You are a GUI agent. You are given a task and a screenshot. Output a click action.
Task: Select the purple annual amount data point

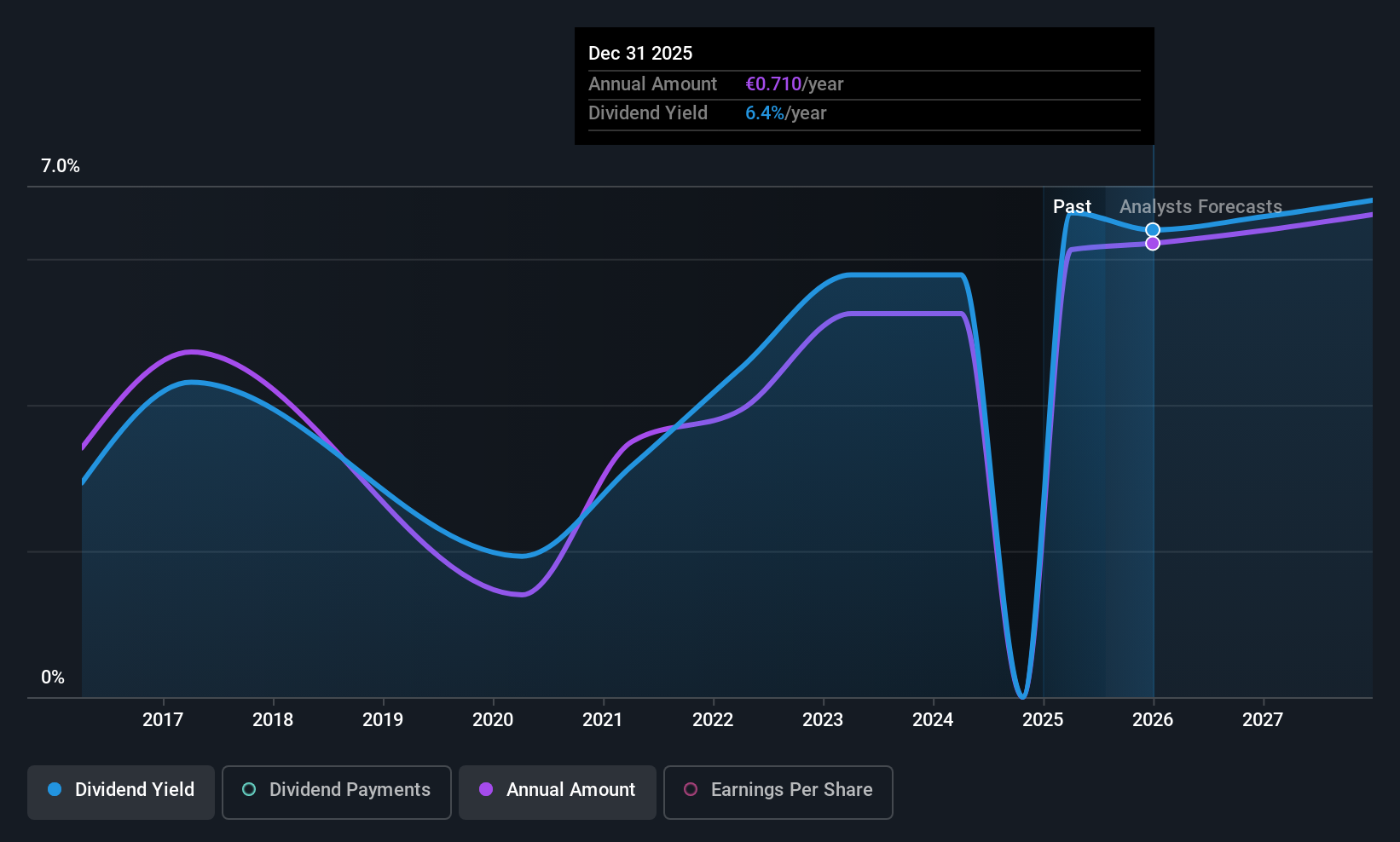[x=1153, y=244]
